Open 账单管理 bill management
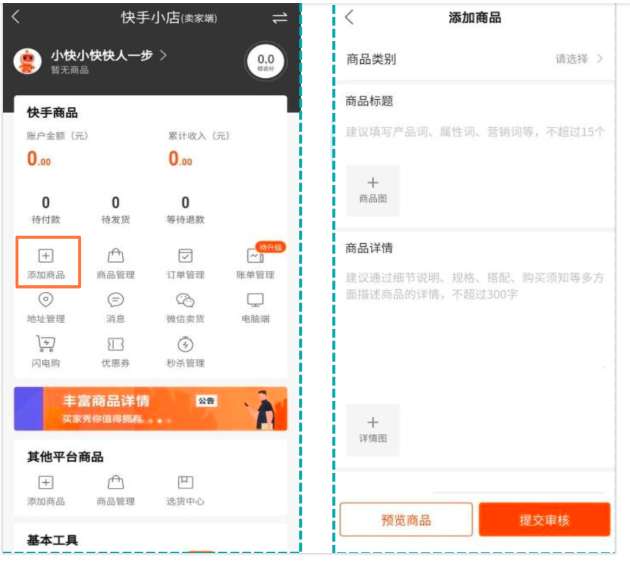This screenshot has height=562, width=630. point(255,264)
